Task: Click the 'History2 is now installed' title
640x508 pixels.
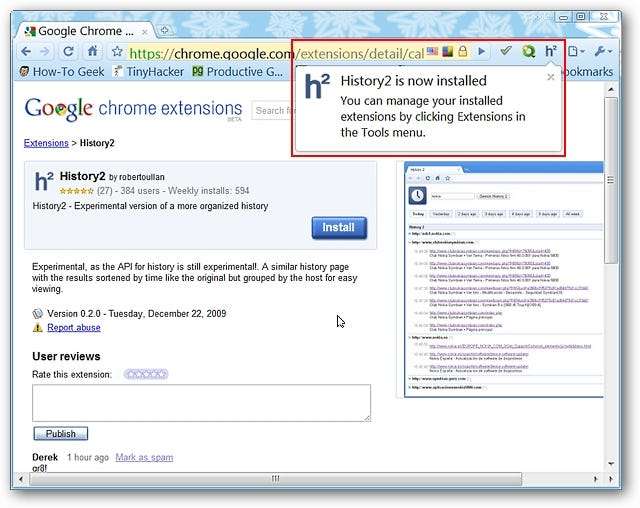Action: point(413,81)
